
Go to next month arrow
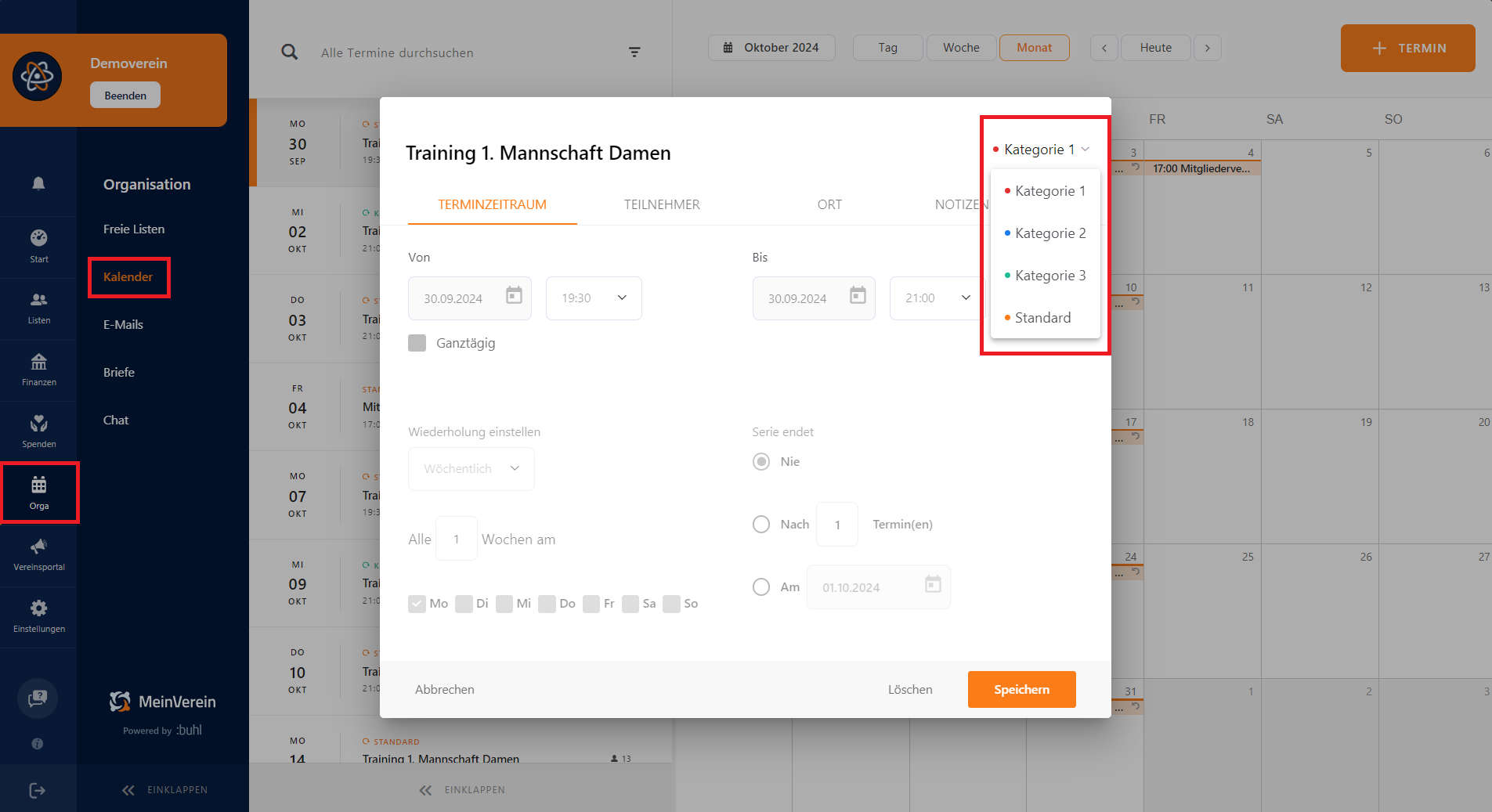1208,48
